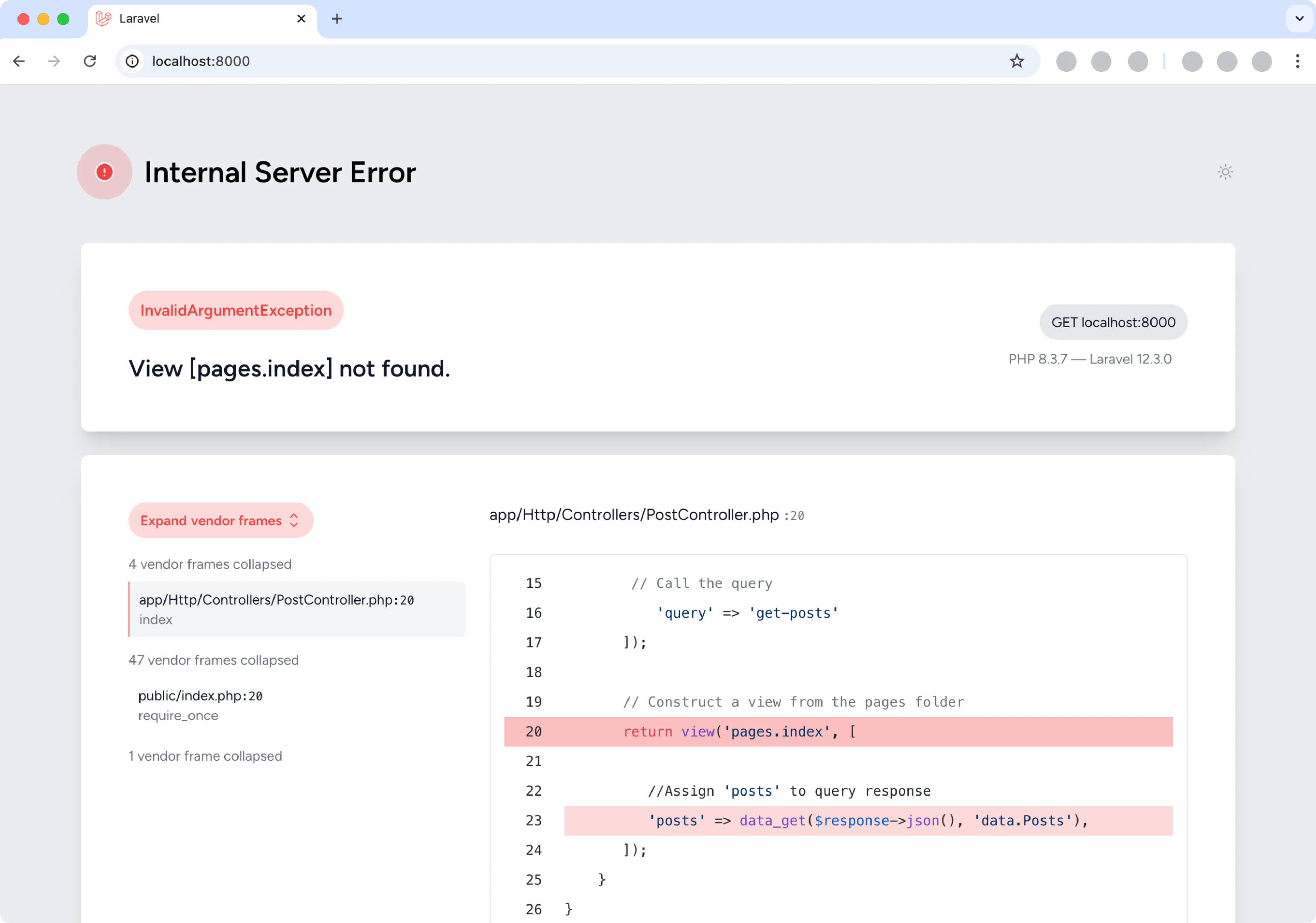Image resolution: width=1316 pixels, height=923 pixels.
Task: Toggle dark mode with the sun icon
Action: [1225, 171]
